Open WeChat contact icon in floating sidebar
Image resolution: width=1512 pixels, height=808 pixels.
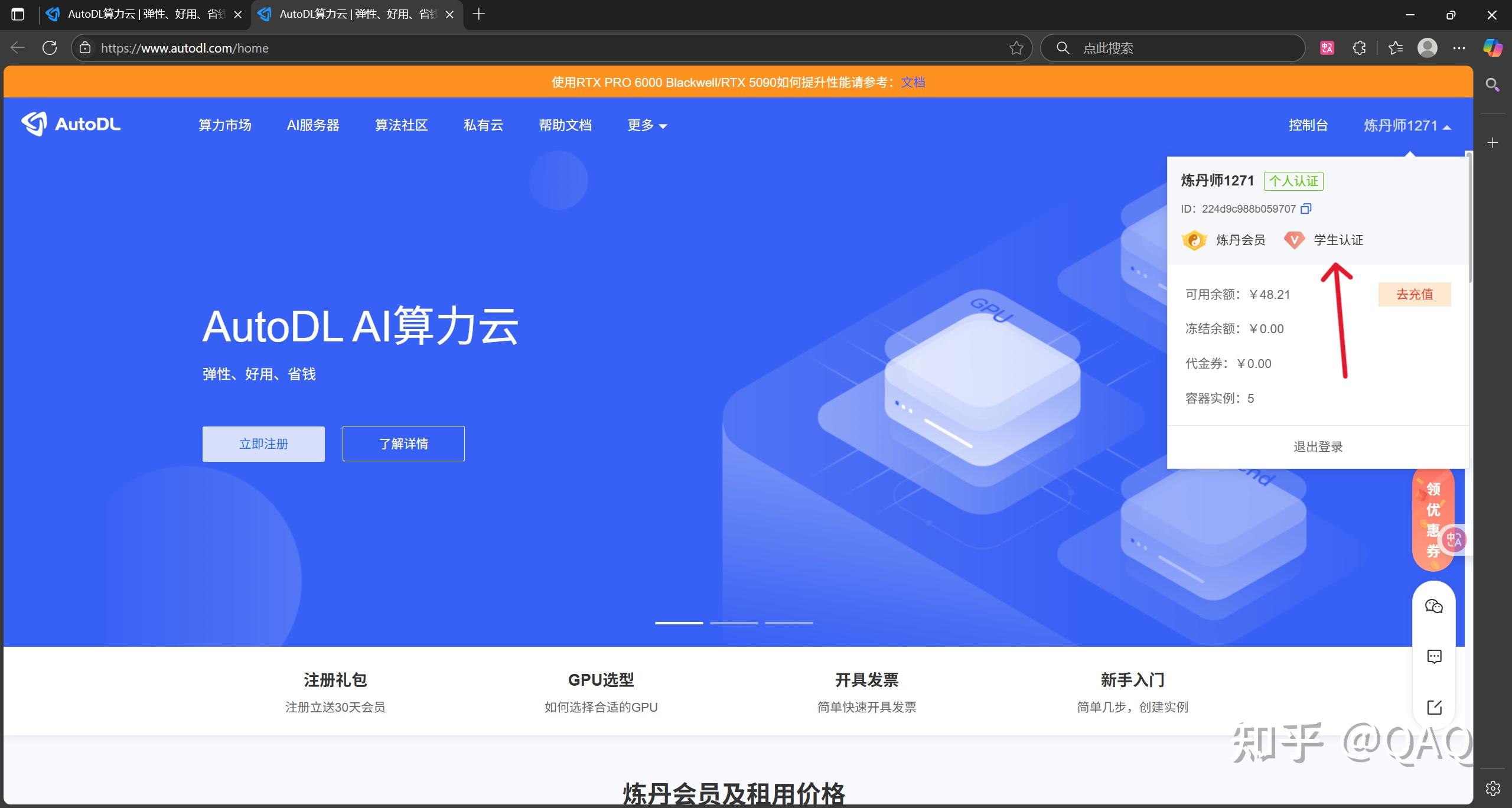(1434, 607)
